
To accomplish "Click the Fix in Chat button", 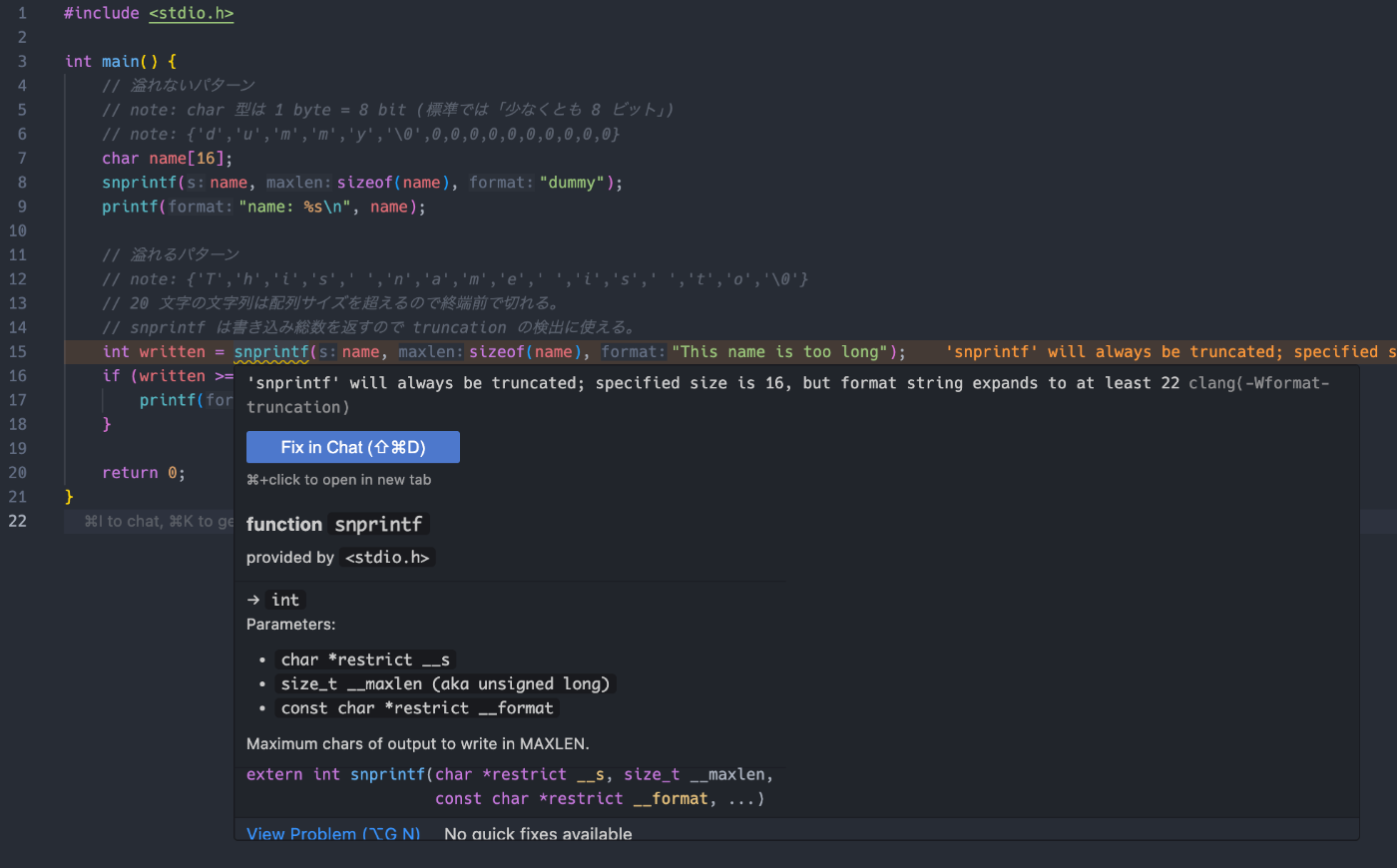I will [353, 447].
